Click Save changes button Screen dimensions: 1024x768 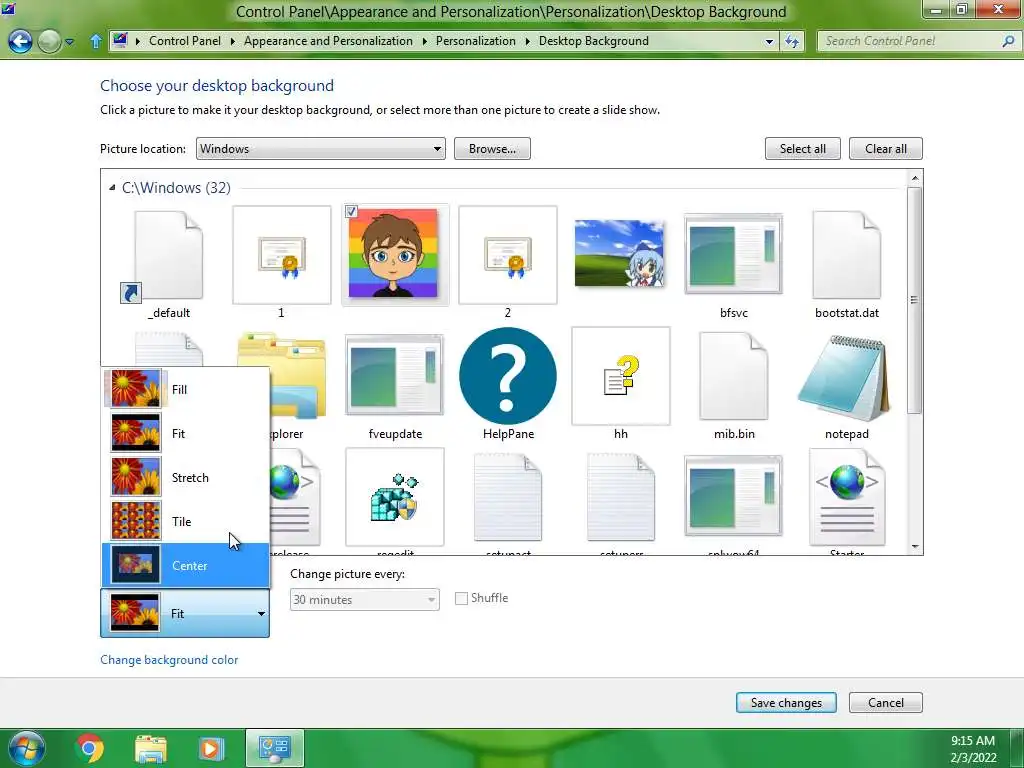click(x=786, y=703)
